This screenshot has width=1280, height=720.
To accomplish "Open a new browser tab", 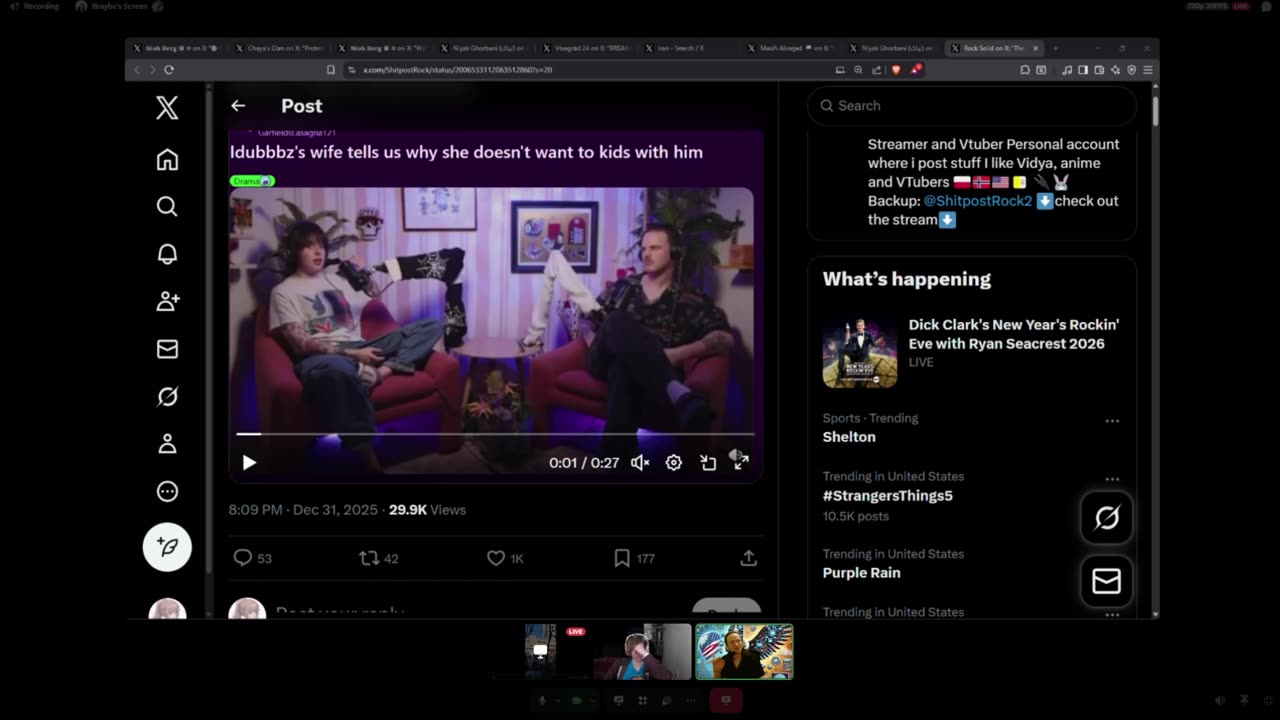I will click(1055, 48).
